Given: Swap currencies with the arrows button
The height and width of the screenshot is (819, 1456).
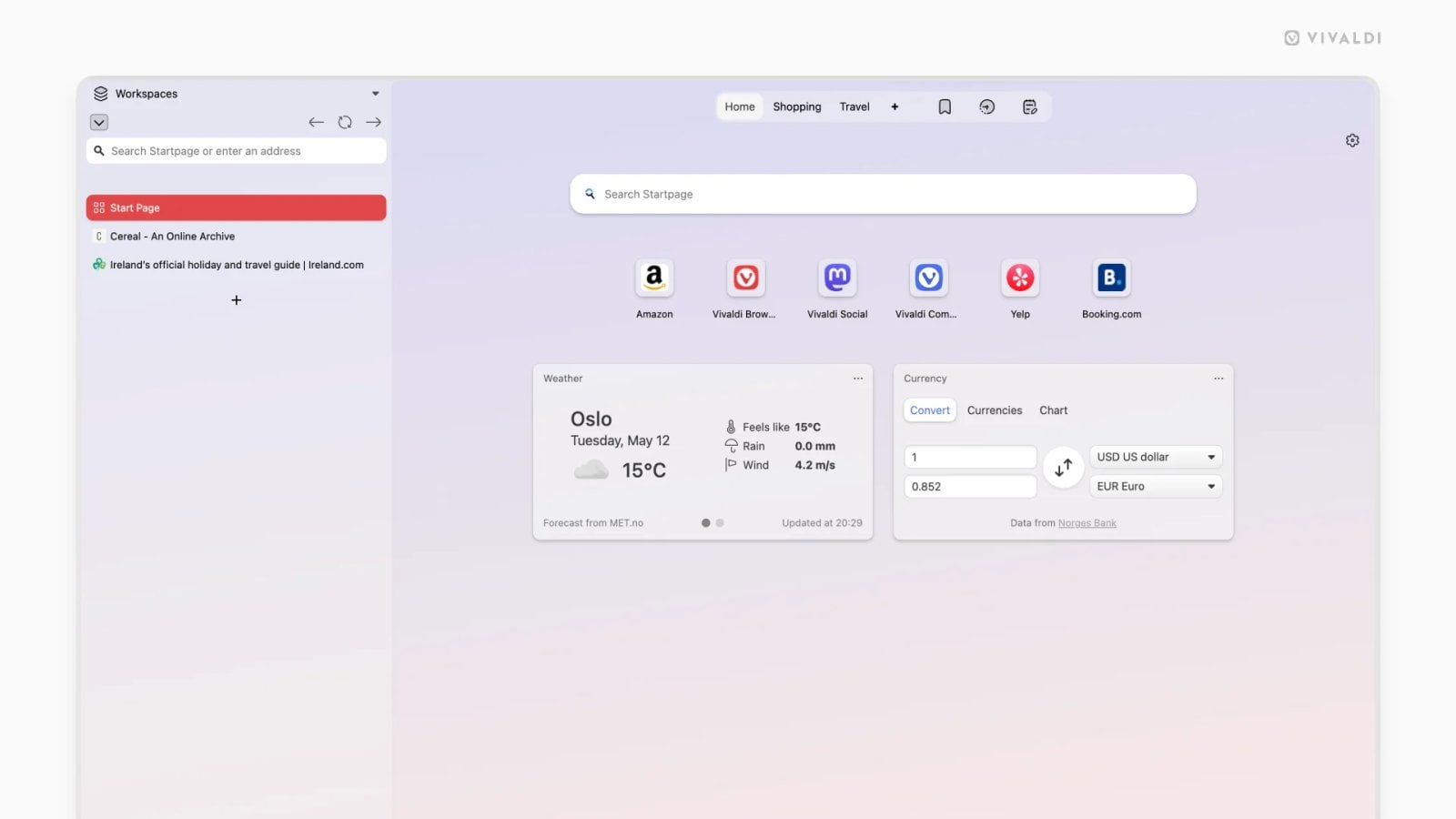Looking at the screenshot, I should coord(1063,468).
